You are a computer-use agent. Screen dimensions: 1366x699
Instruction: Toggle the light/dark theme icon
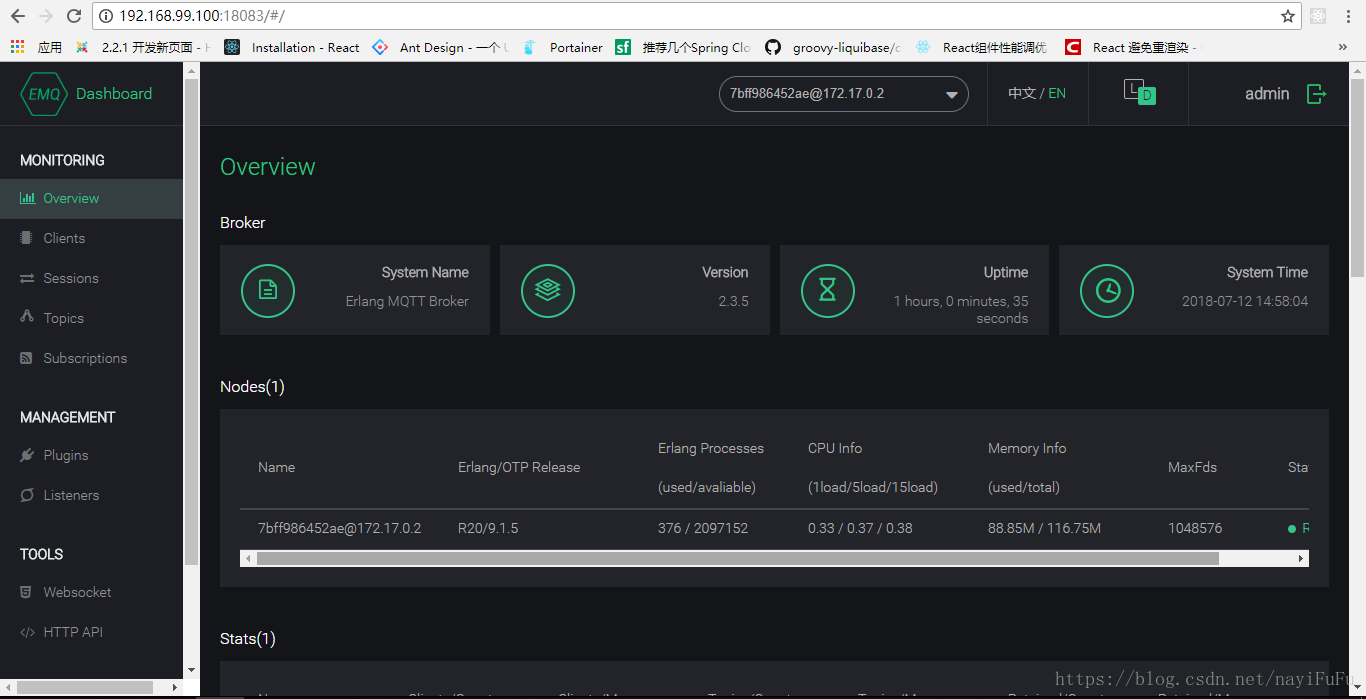(x=1139, y=92)
